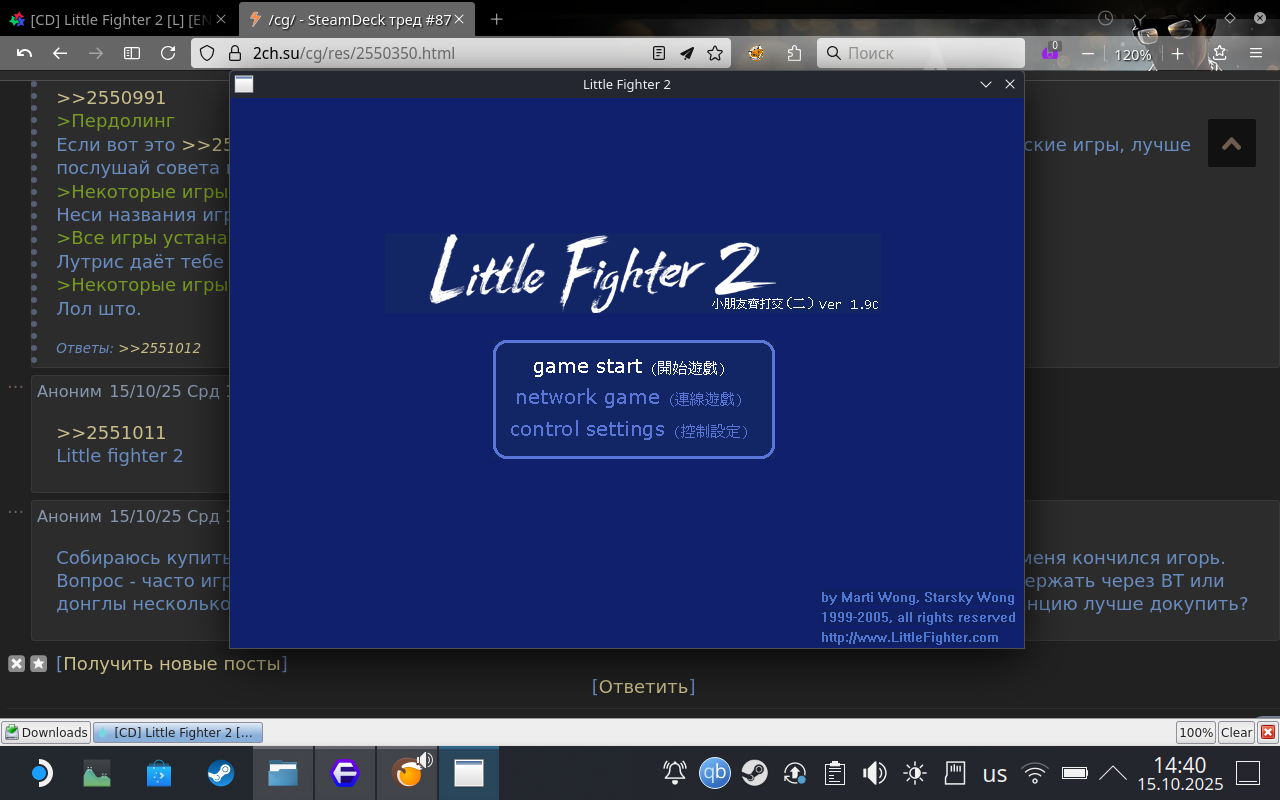Minimize the Little Fighter 2 window

[x=986, y=84]
